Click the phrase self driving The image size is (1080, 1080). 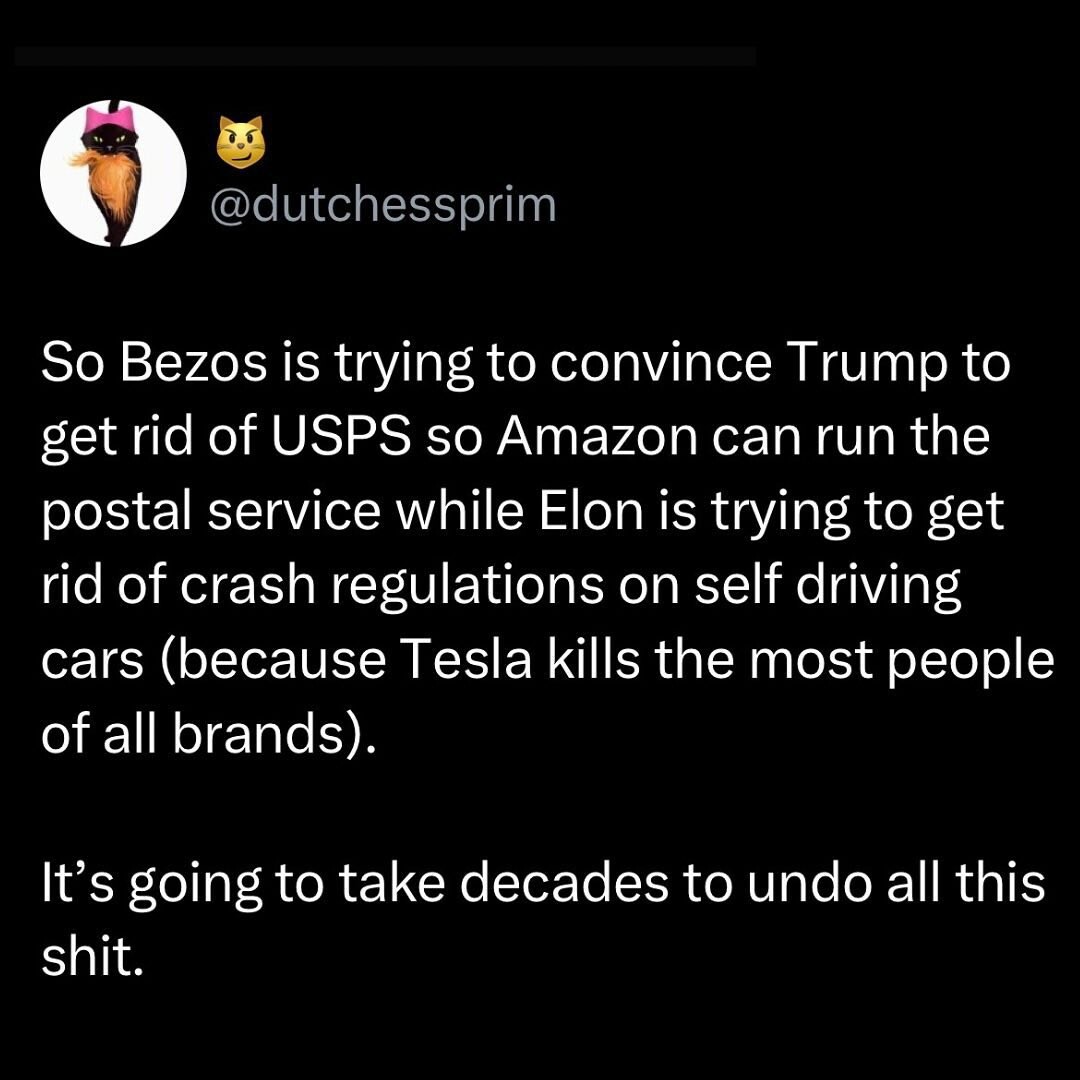(827, 588)
